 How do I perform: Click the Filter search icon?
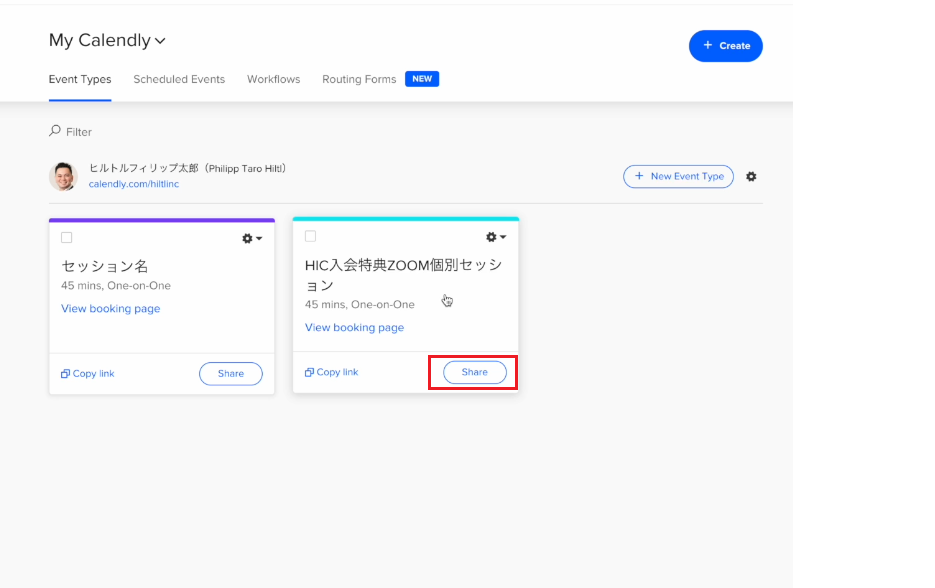(55, 131)
